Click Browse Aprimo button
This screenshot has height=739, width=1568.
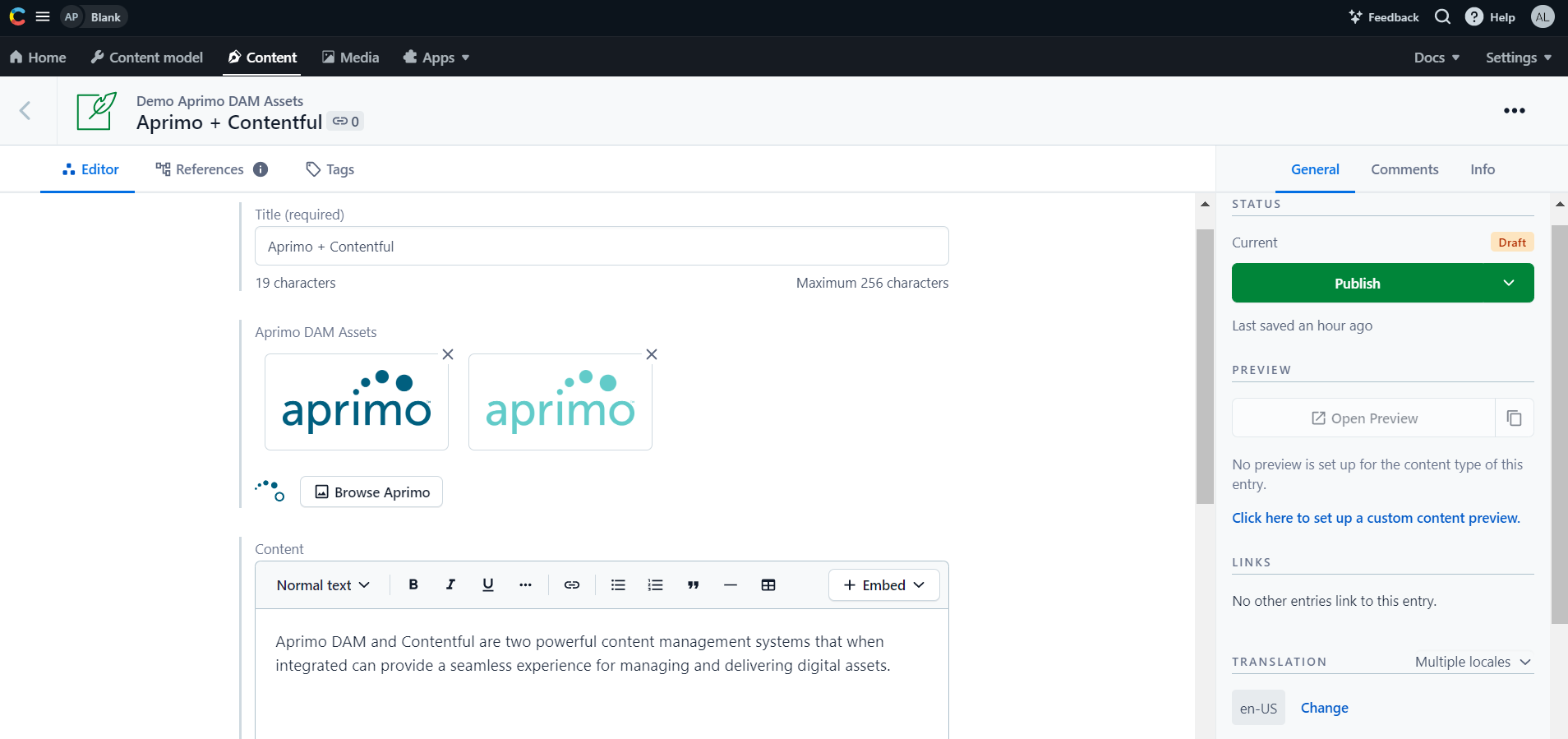click(x=371, y=492)
